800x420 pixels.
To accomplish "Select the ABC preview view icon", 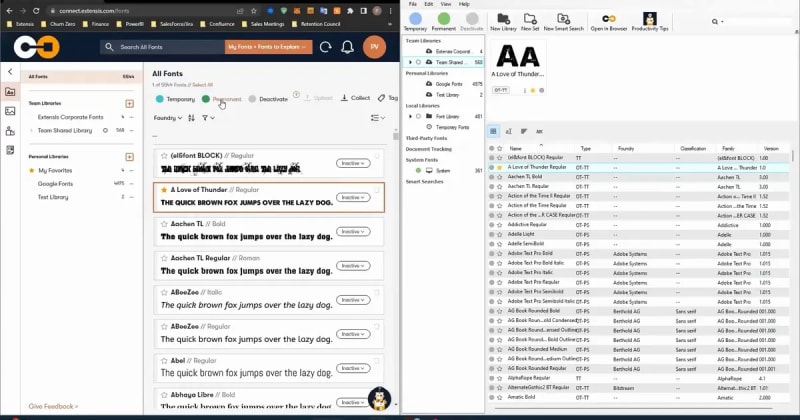I will click(x=539, y=132).
